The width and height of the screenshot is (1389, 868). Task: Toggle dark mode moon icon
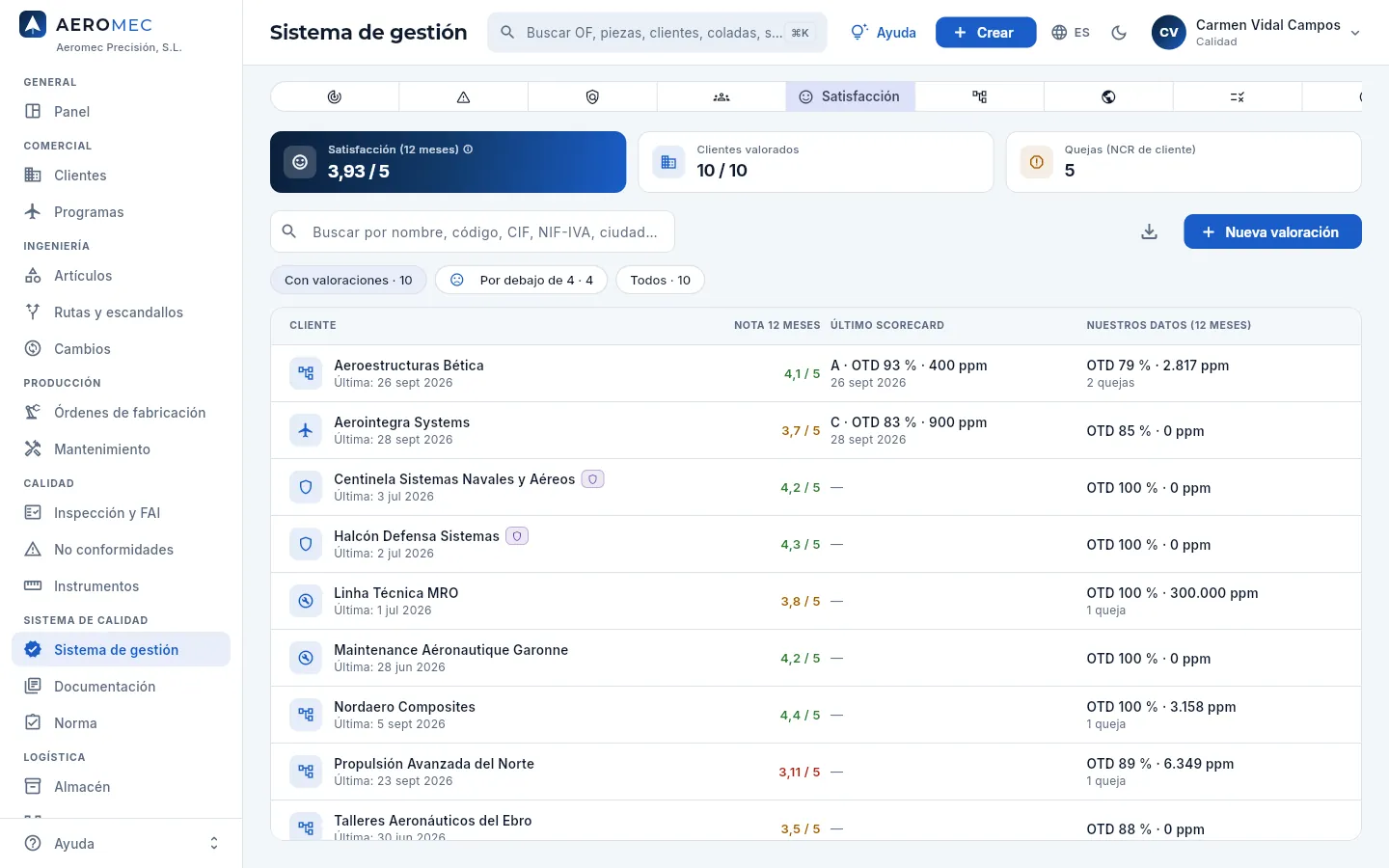pyautogui.click(x=1119, y=33)
